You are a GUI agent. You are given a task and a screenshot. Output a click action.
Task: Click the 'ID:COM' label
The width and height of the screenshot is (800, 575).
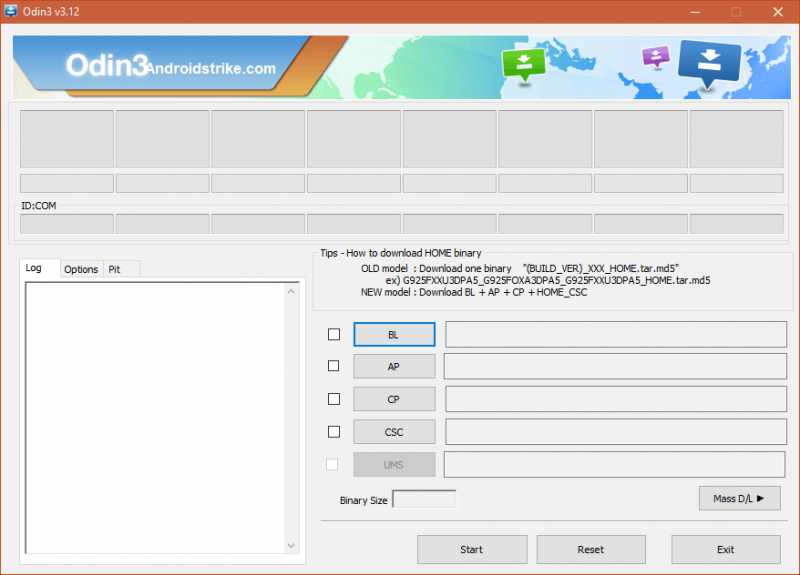click(38, 206)
